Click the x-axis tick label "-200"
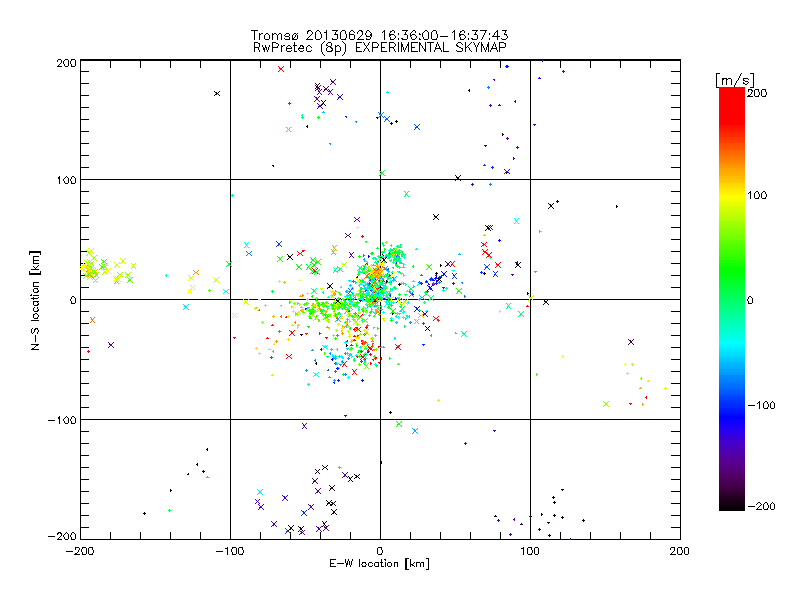 80,551
